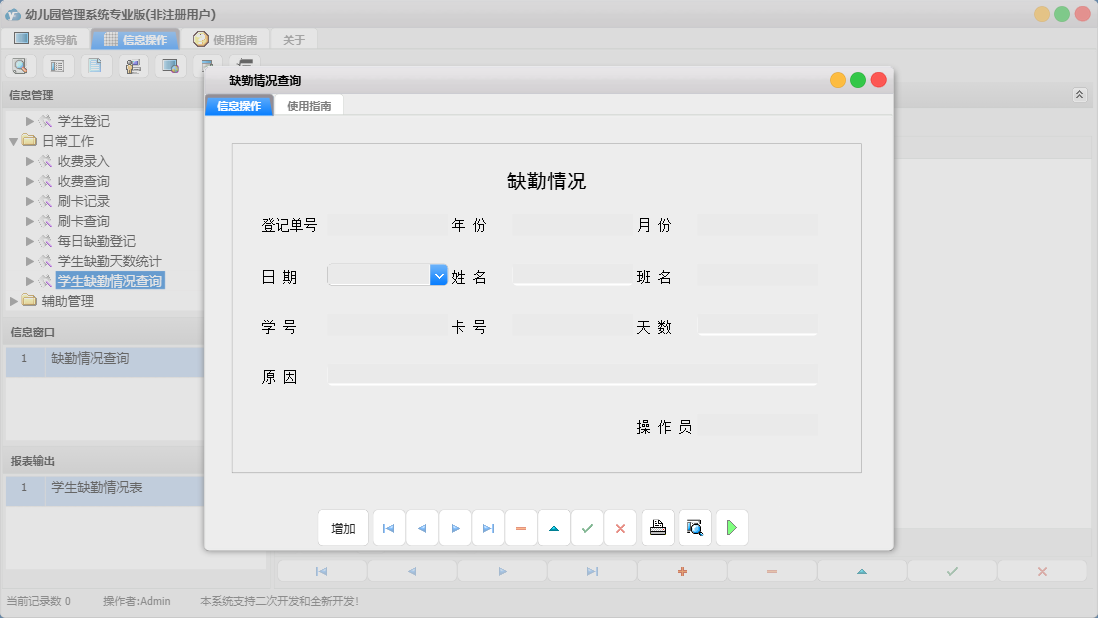Switch to the 系统导航 tab
The height and width of the screenshot is (618, 1098).
click(46, 39)
